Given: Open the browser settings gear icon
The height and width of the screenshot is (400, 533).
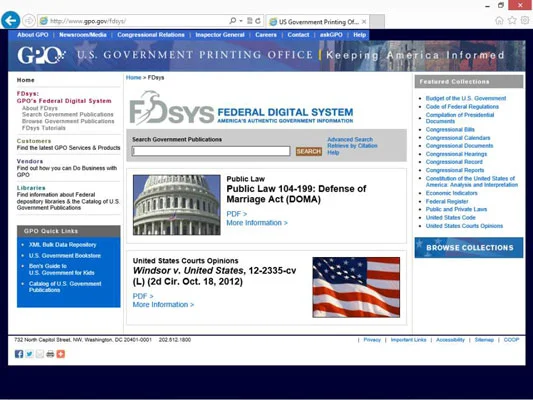Looking at the screenshot, I should point(525,20).
